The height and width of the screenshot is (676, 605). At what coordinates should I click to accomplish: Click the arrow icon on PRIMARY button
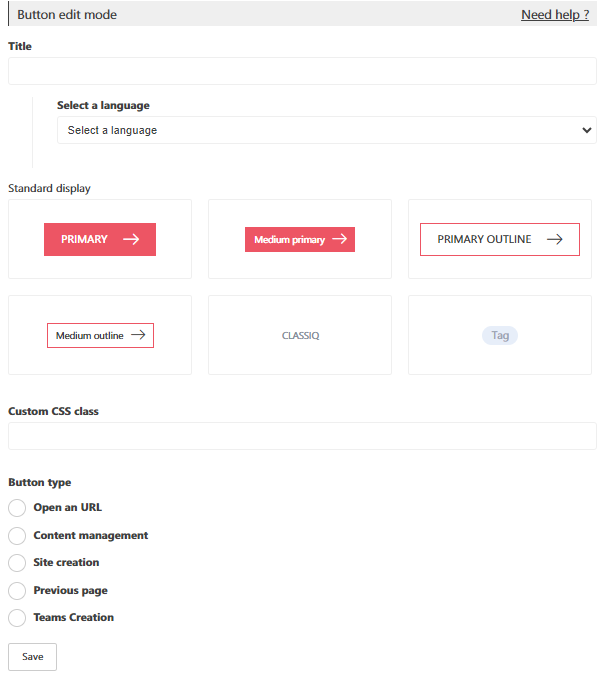tap(131, 239)
